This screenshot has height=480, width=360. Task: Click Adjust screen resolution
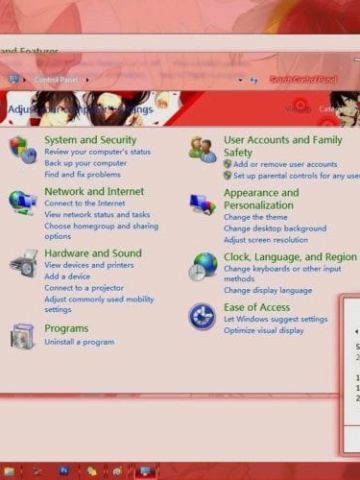(266, 240)
